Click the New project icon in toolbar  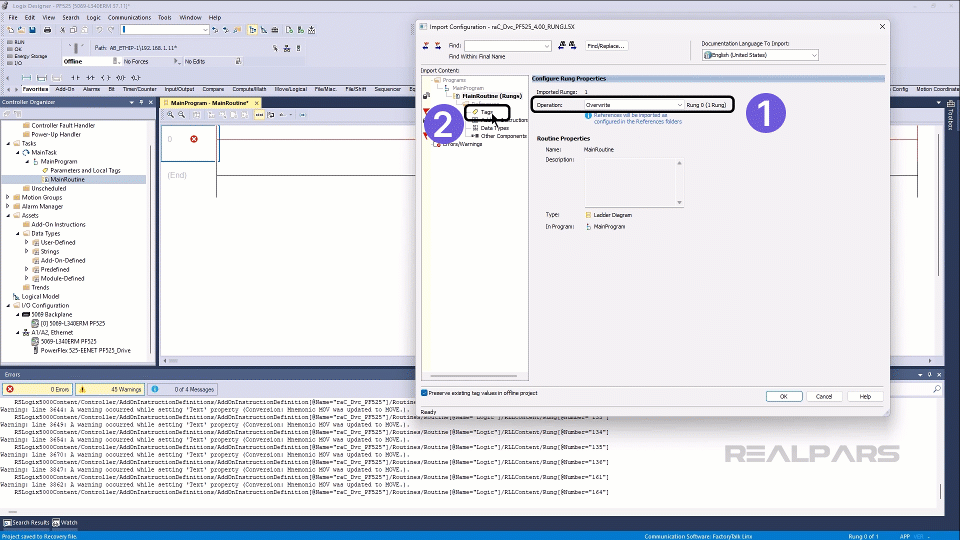click(10, 29)
